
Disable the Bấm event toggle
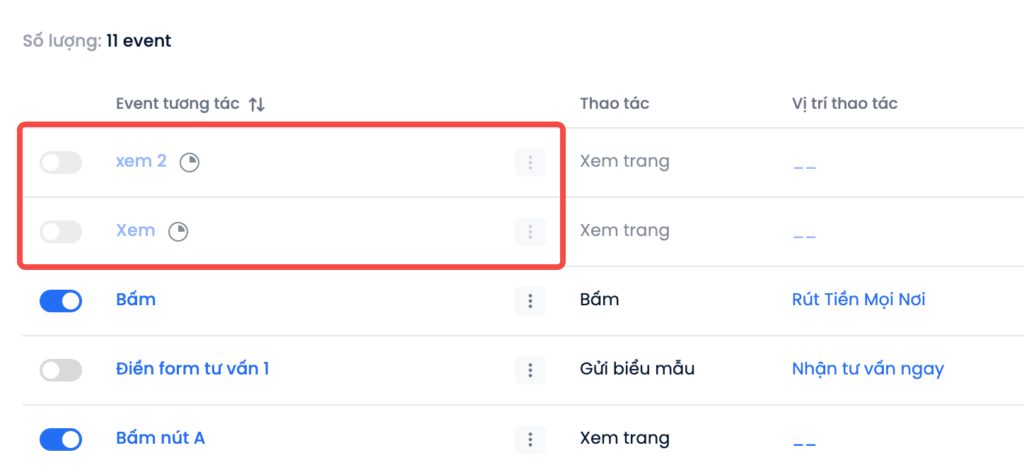61,301
